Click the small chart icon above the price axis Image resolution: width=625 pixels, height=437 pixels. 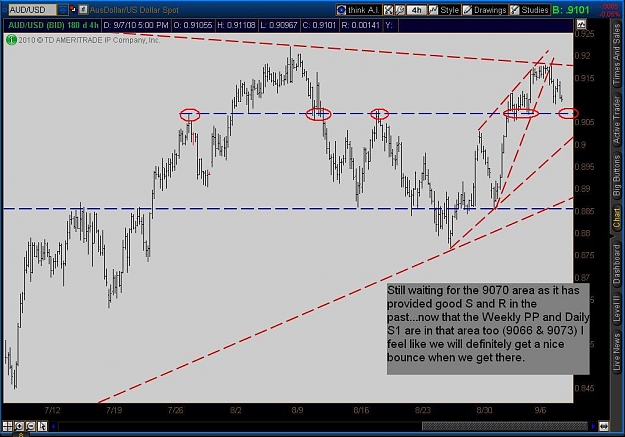click(581, 25)
